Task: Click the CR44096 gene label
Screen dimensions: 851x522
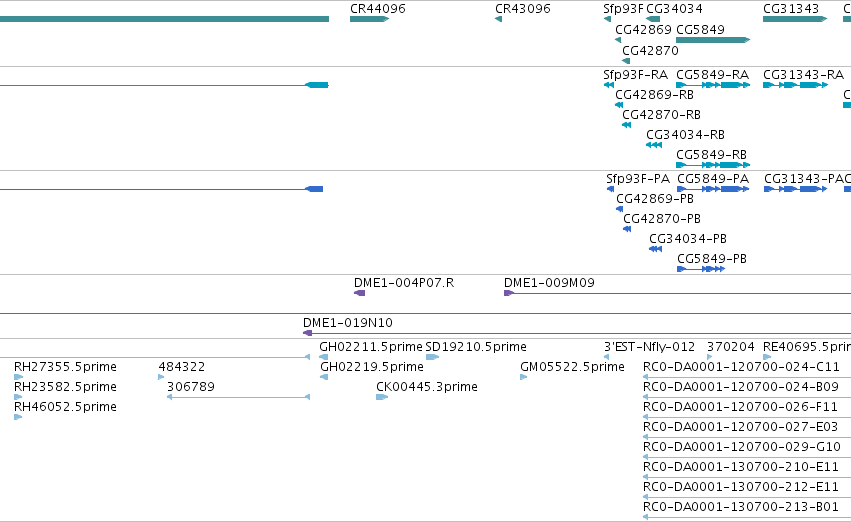Action: click(378, 9)
